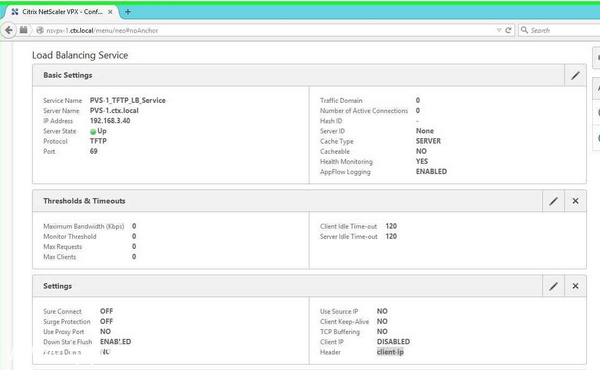This screenshot has width=600, height=370.
Task: Click the Maximum Bandwidth (Kbps) label
Action: pyautogui.click(x=84, y=227)
